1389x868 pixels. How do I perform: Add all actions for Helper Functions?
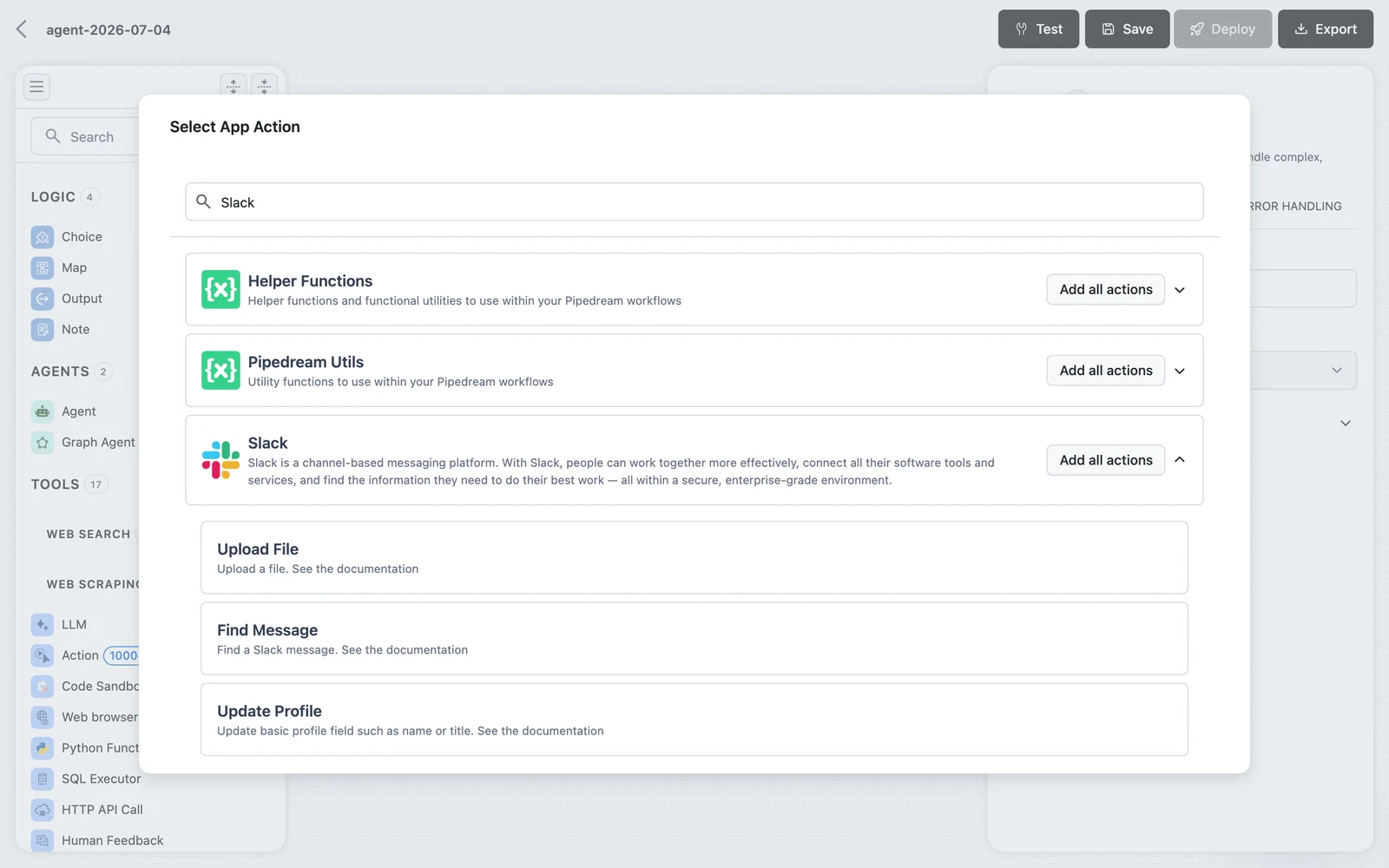[x=1106, y=290]
